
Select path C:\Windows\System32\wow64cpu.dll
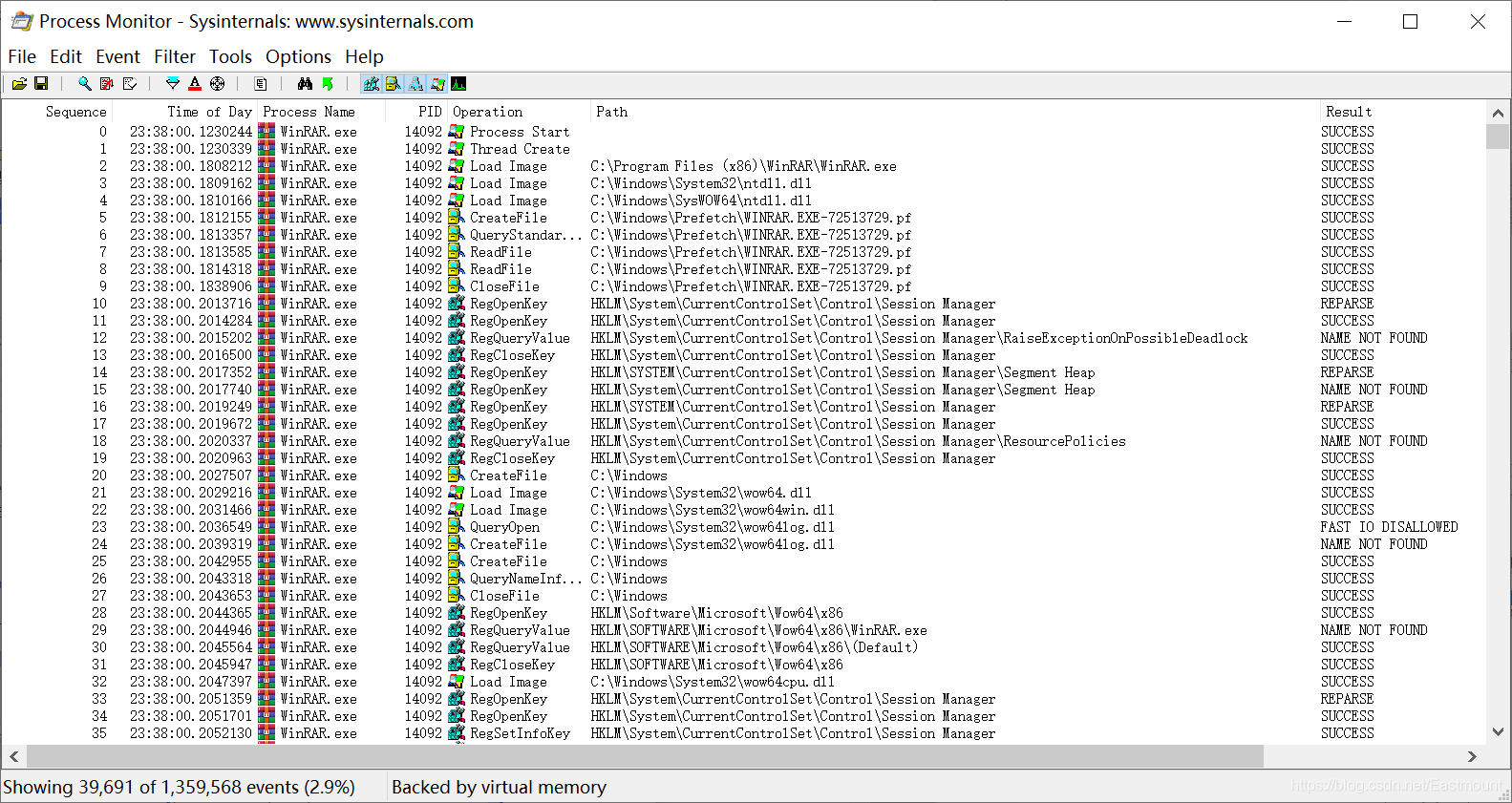pyautogui.click(x=713, y=682)
